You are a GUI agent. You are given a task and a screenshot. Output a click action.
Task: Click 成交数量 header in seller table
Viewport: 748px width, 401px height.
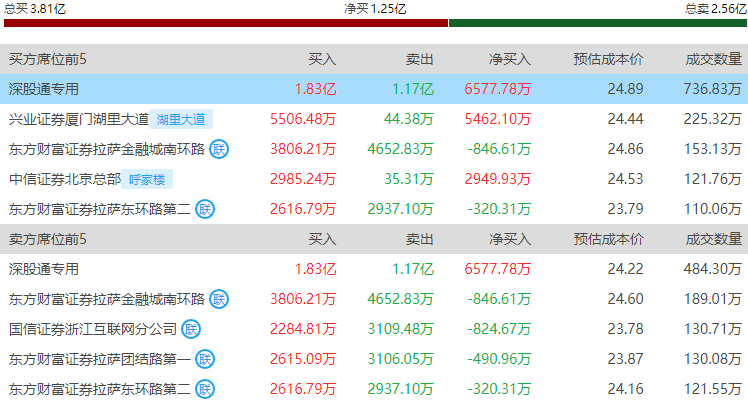pyautogui.click(x=714, y=239)
